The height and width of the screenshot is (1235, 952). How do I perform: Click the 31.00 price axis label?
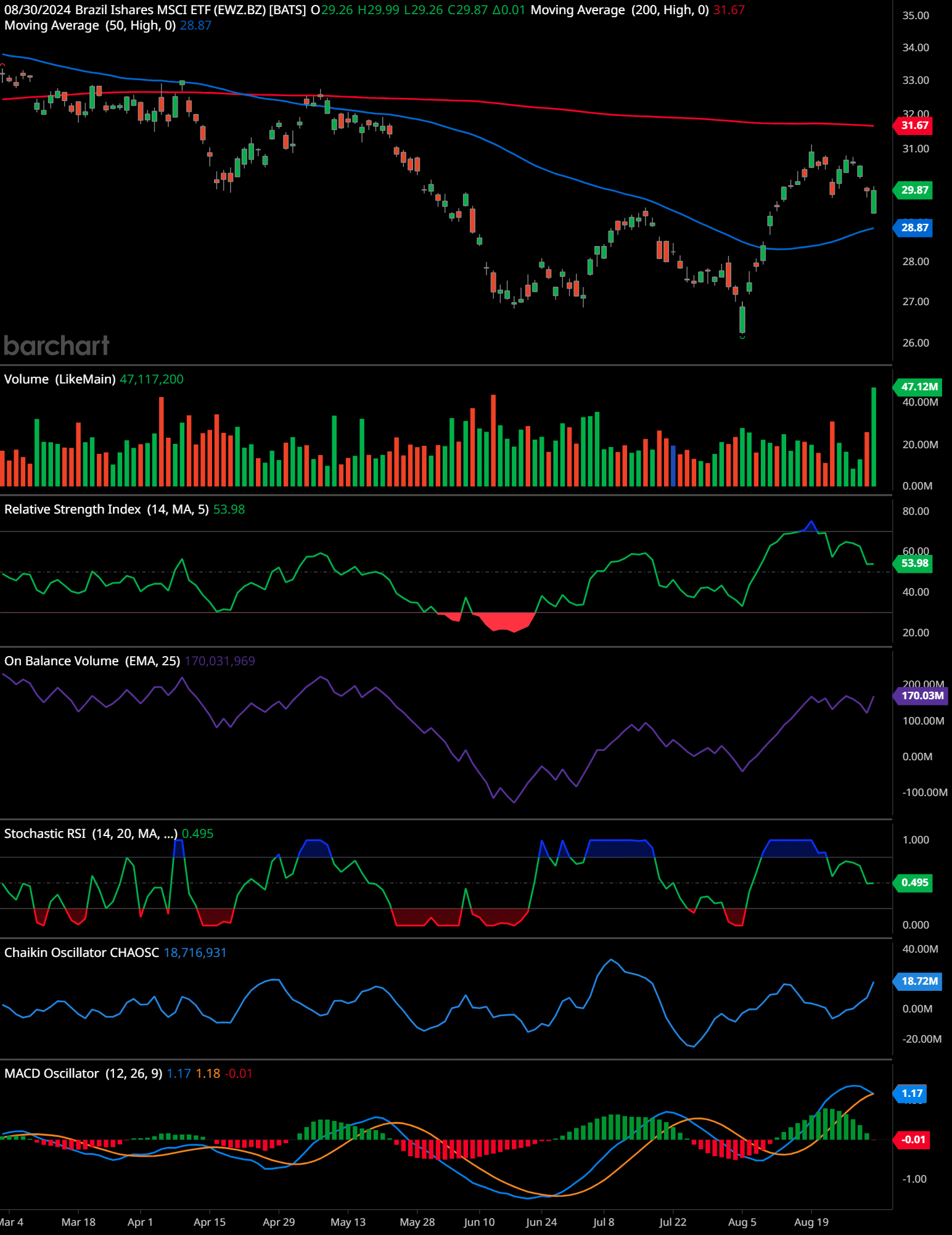click(x=916, y=149)
